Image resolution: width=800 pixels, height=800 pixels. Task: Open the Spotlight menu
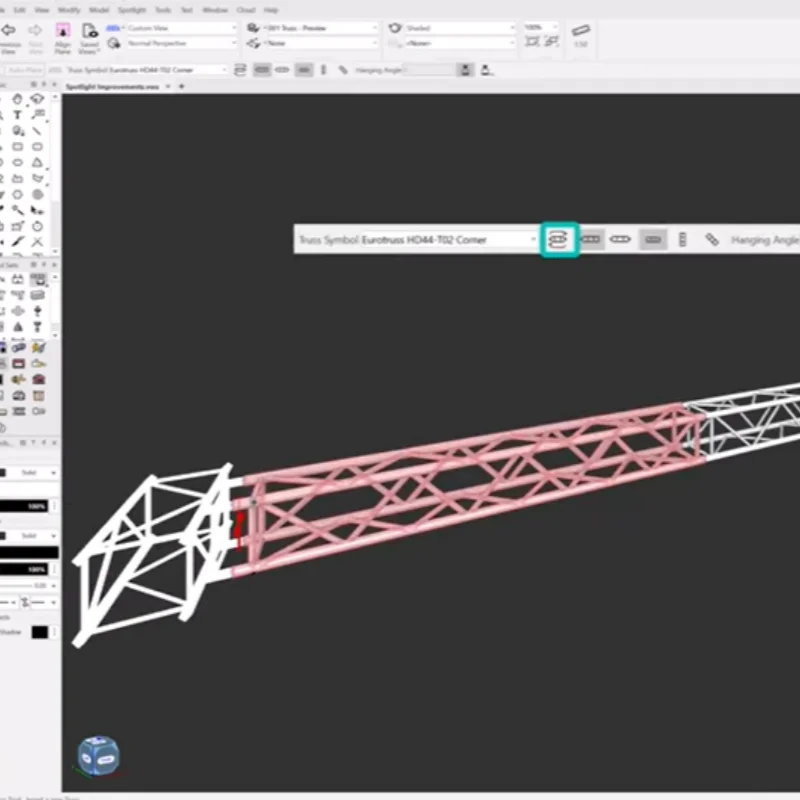coord(132,10)
